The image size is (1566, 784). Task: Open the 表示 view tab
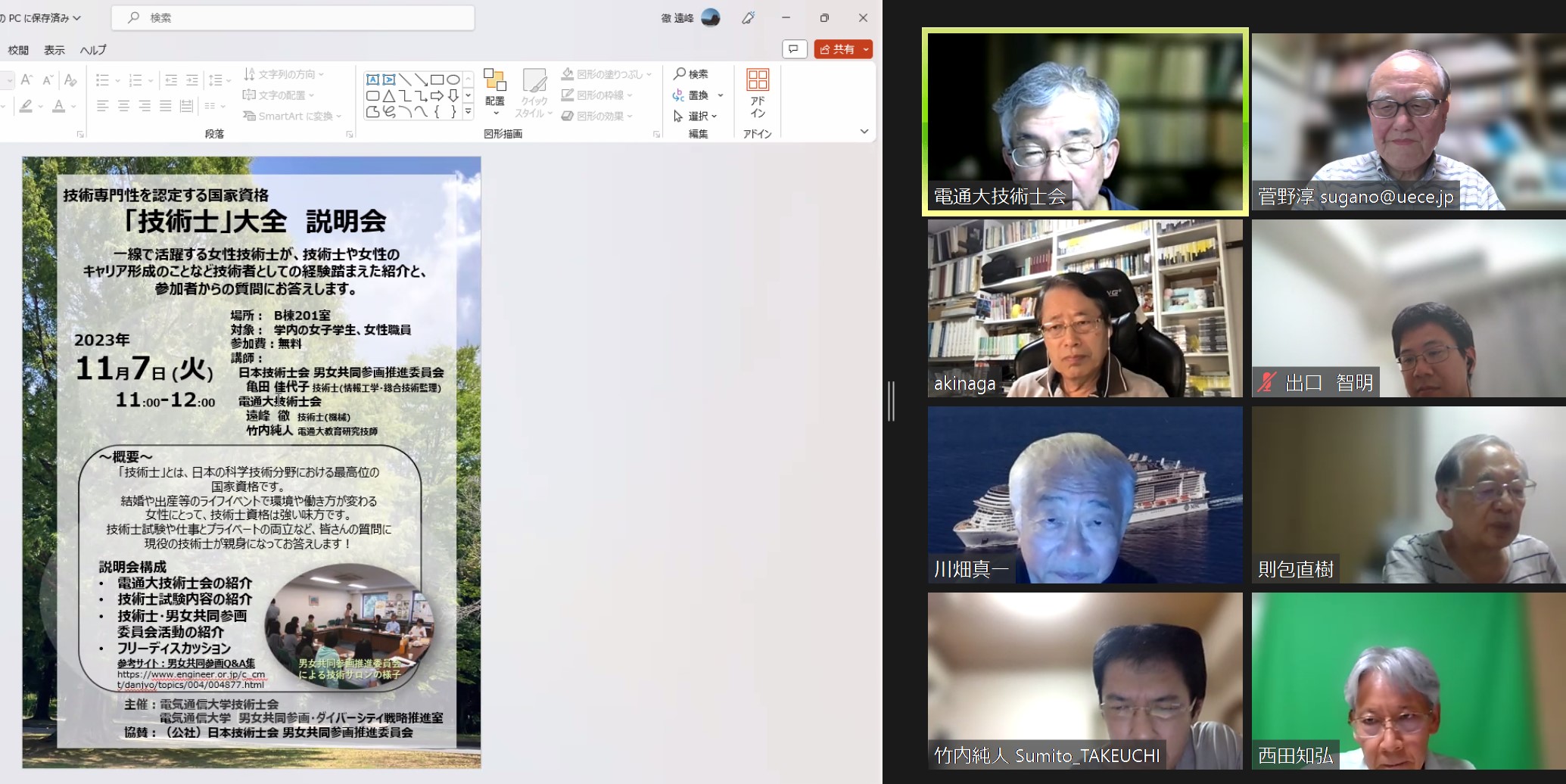click(54, 50)
